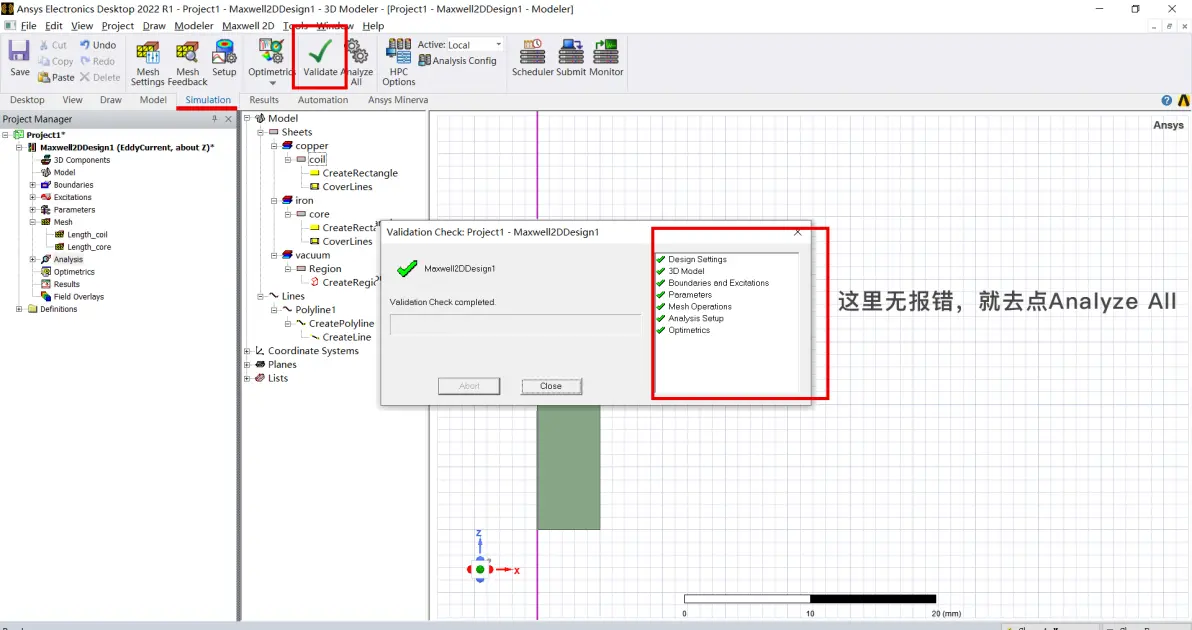Open the Setup tool
This screenshot has height=630, width=1192.
pos(224,58)
